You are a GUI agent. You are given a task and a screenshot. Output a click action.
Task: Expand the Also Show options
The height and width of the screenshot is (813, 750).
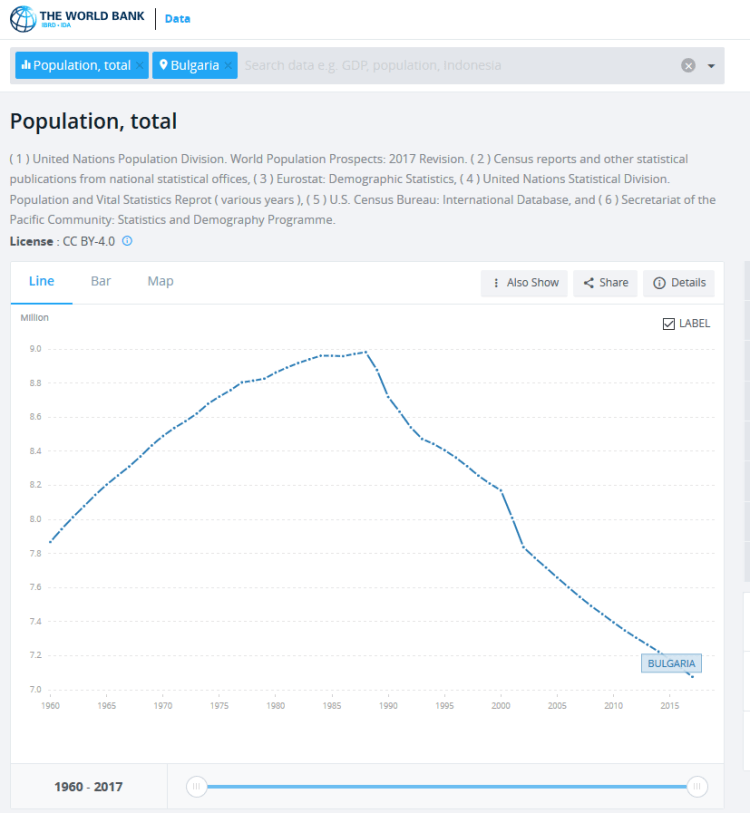tap(524, 283)
